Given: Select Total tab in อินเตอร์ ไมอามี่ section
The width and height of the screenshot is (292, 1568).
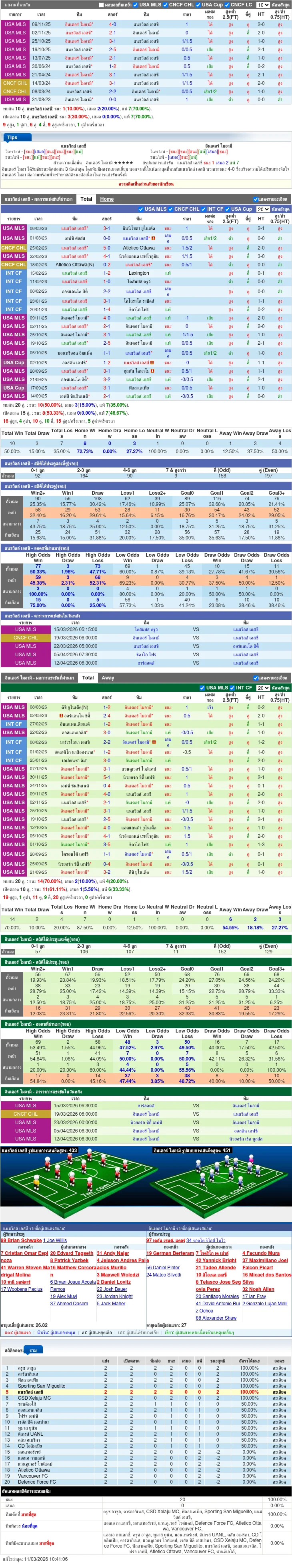Looking at the screenshot, I should (88, 677).
